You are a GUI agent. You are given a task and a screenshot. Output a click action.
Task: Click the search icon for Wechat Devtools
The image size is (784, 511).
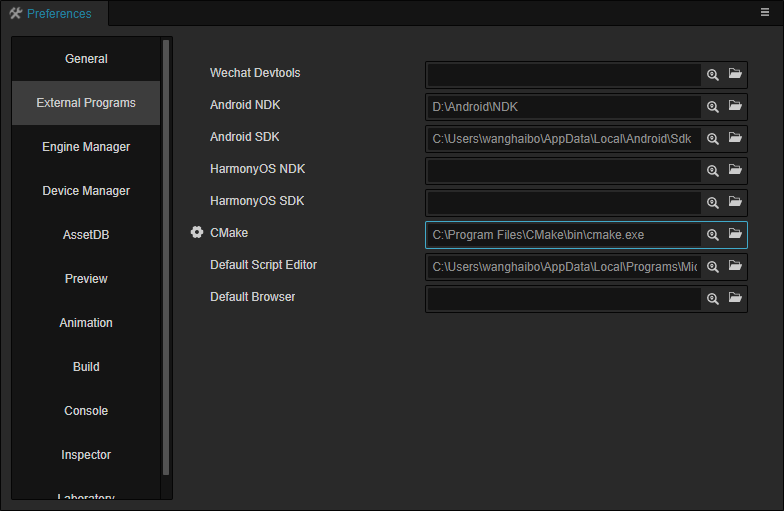tap(712, 75)
